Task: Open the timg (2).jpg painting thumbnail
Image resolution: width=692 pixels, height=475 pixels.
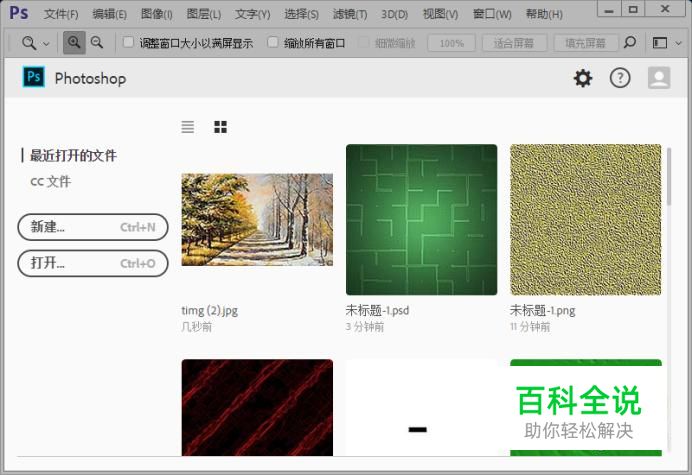Action: (x=257, y=219)
